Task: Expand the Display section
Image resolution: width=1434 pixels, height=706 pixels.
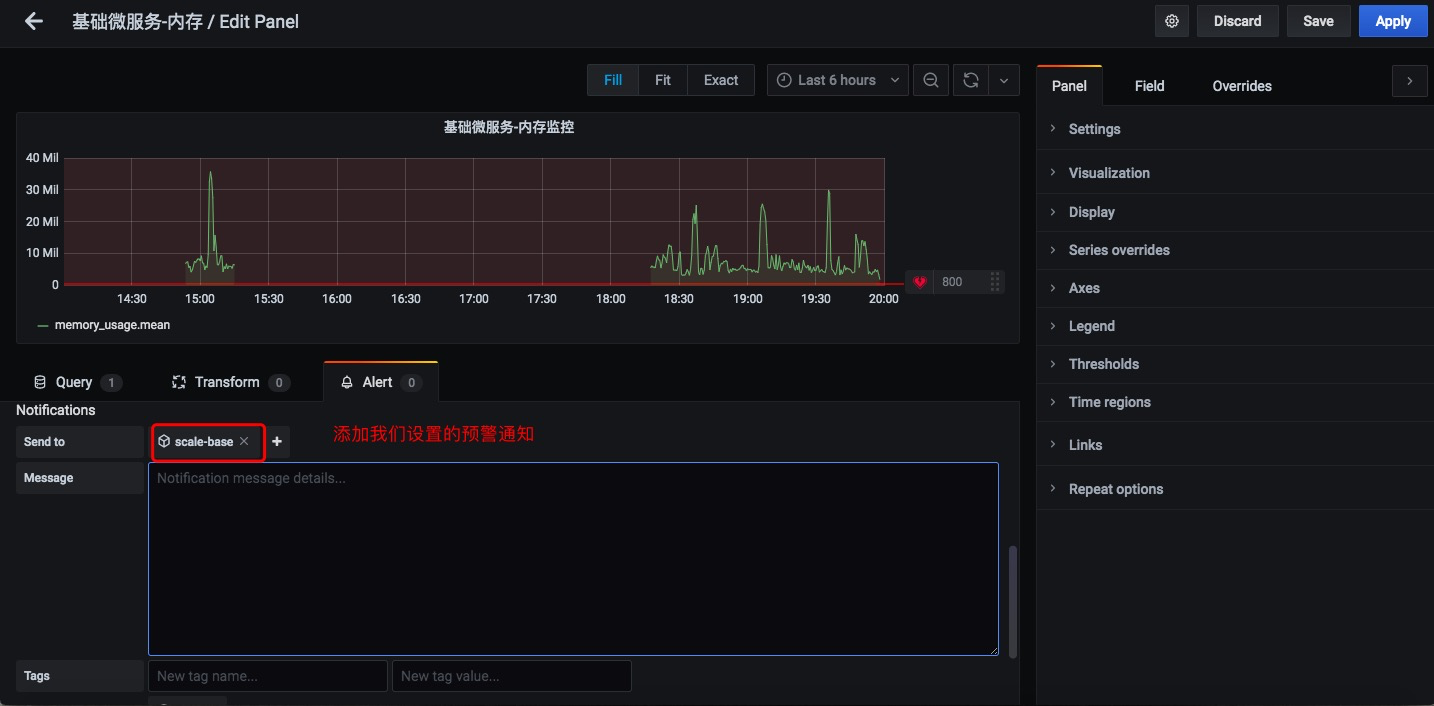Action: pos(1235,212)
